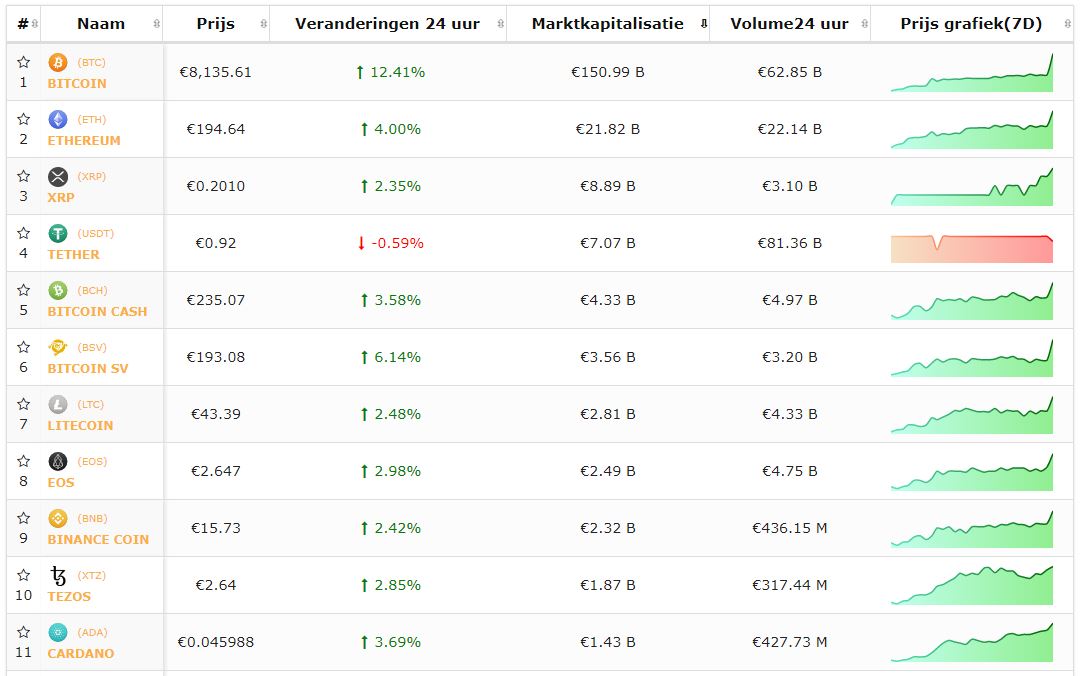Sort by the Prijs column arrows
Screen dimensions: 1081x676
coord(263,24)
